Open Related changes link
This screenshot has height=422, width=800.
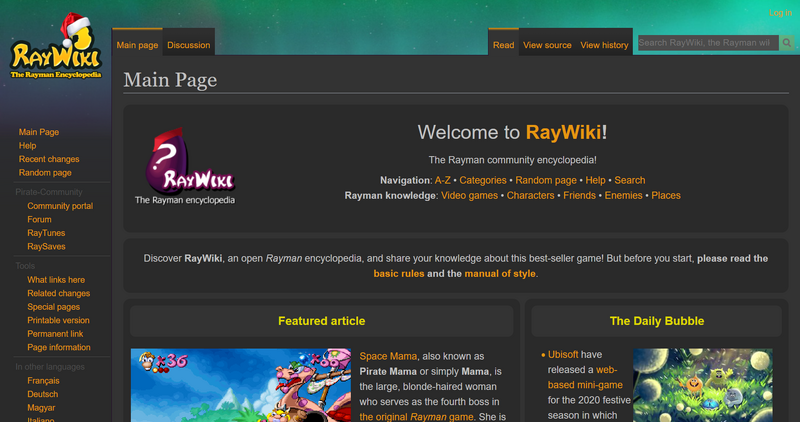pos(59,293)
